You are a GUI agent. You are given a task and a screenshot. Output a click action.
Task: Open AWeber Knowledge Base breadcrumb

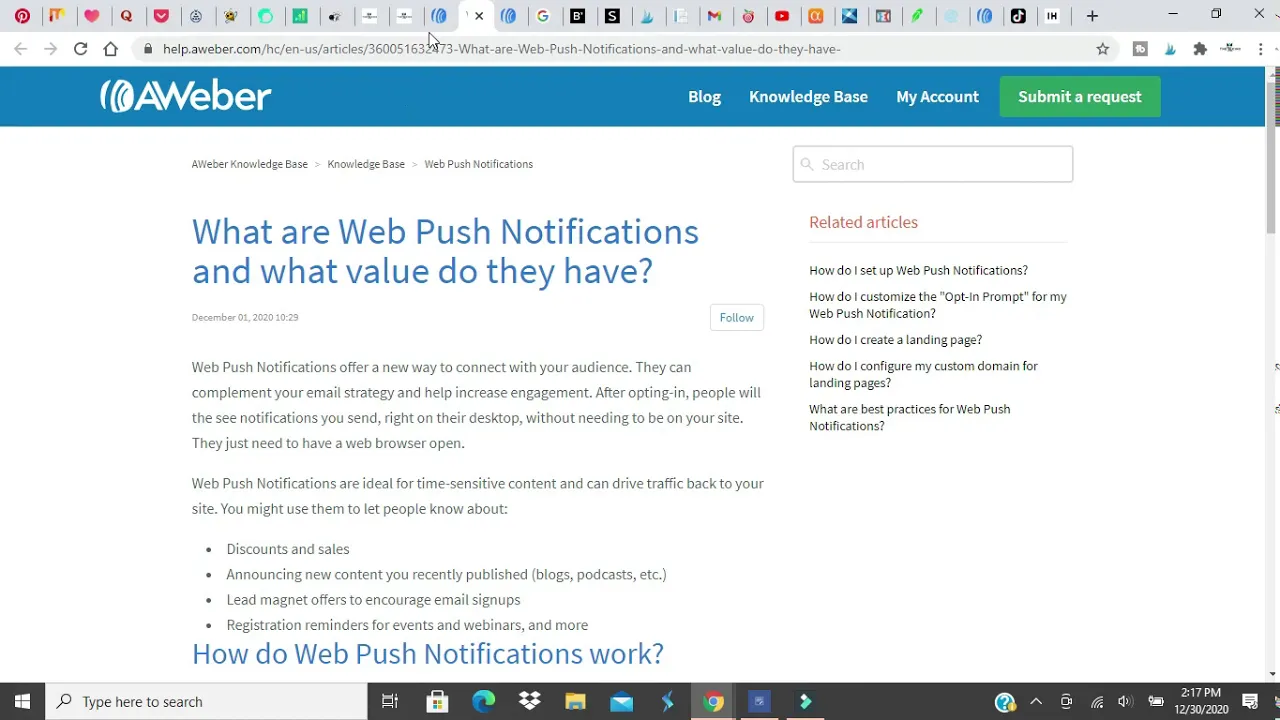point(250,164)
